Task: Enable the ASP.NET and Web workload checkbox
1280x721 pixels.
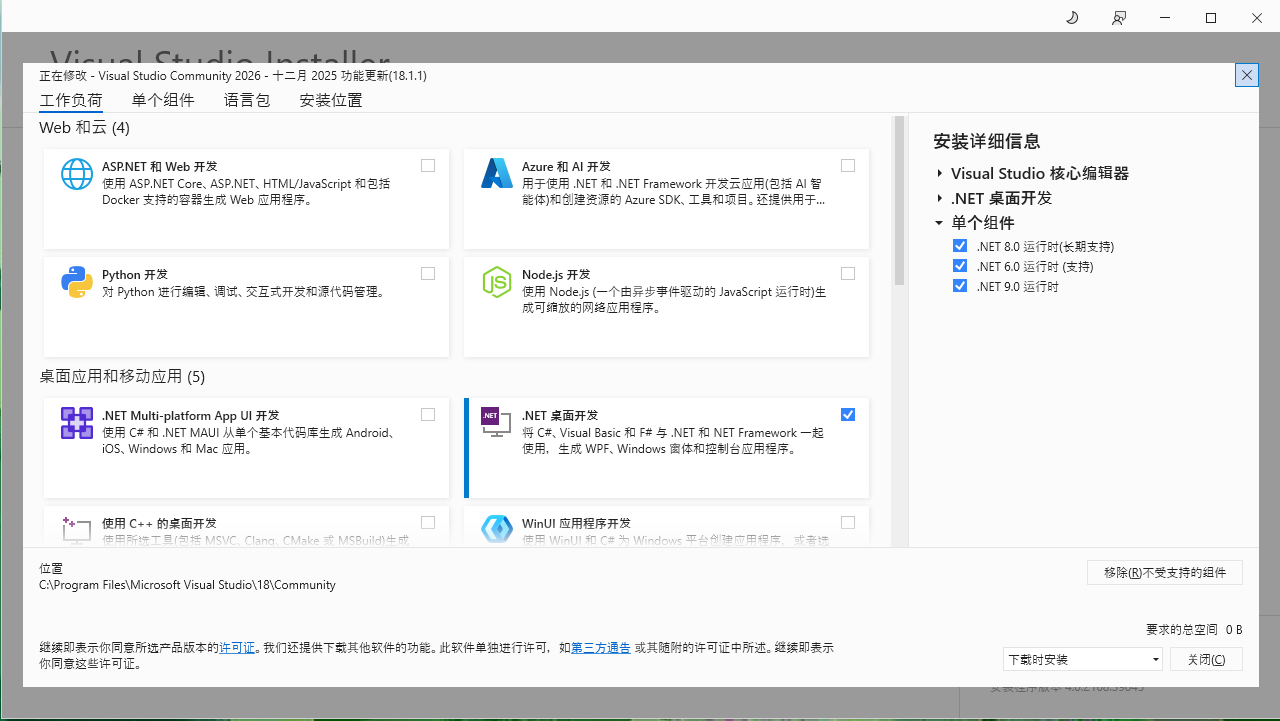Action: click(x=428, y=166)
